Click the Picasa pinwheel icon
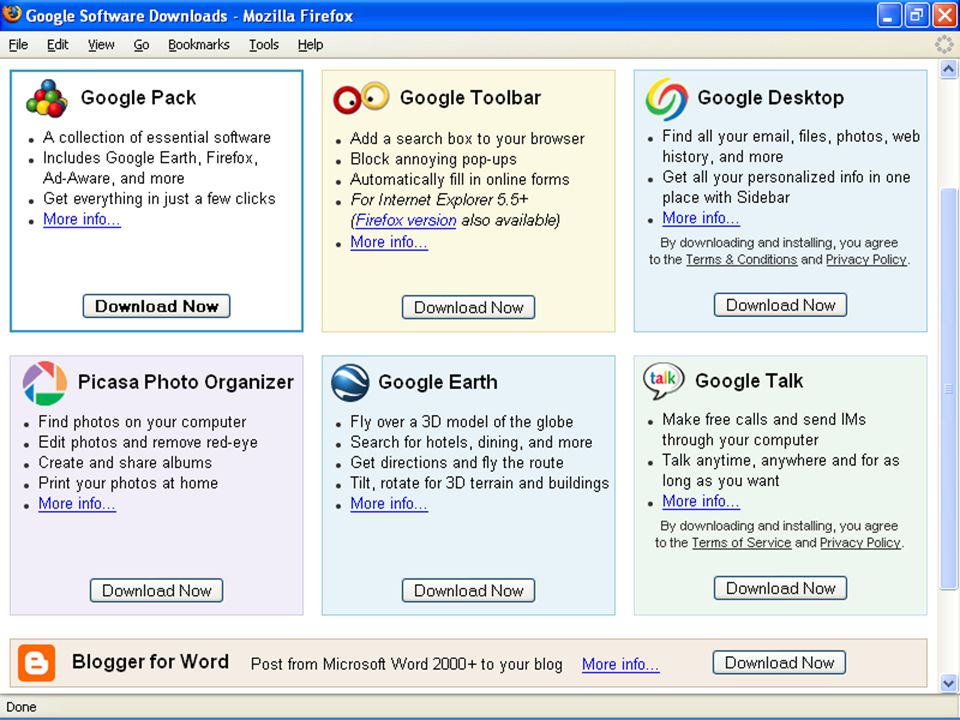960x720 pixels. (x=45, y=383)
